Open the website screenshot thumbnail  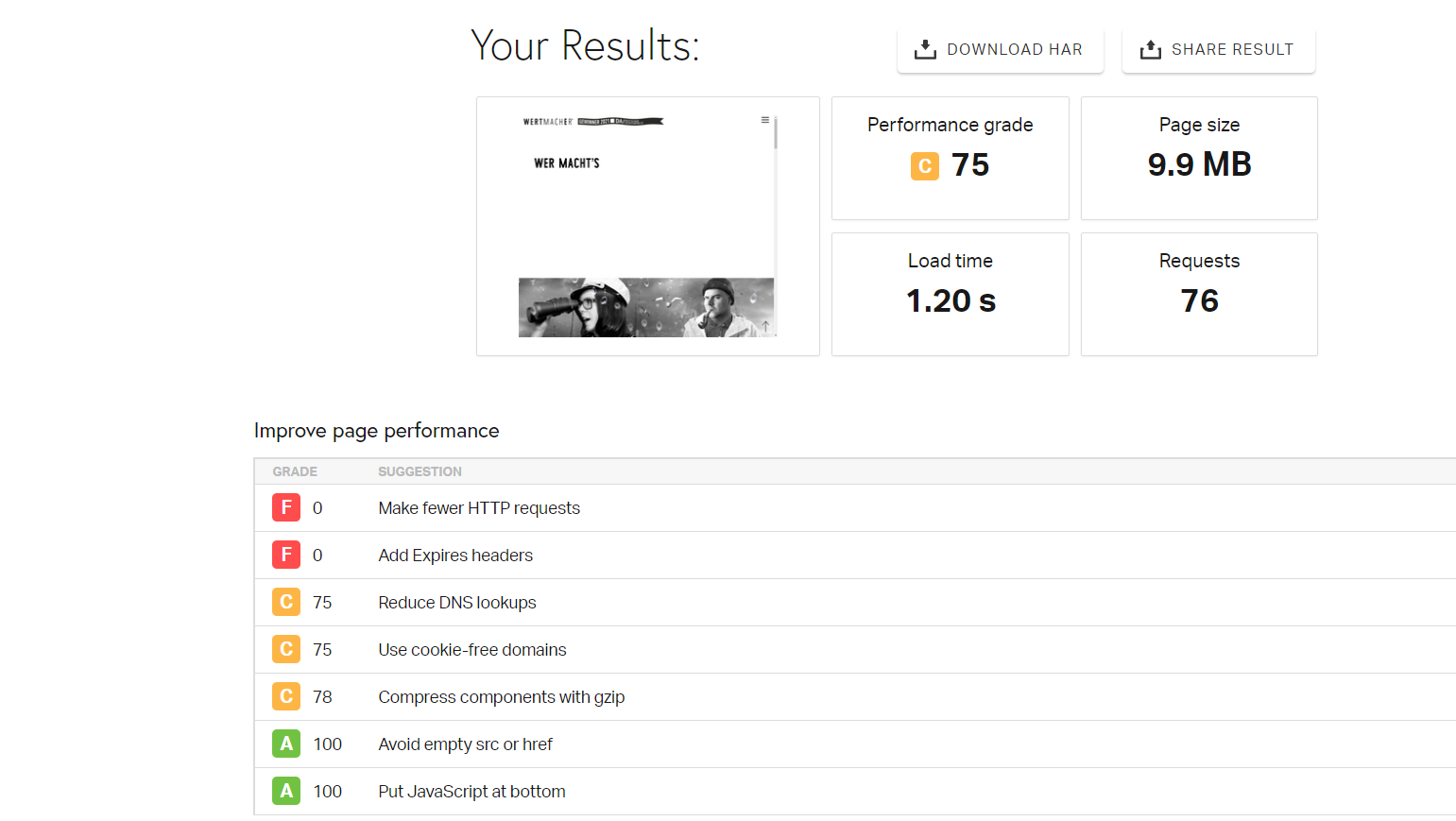point(647,226)
